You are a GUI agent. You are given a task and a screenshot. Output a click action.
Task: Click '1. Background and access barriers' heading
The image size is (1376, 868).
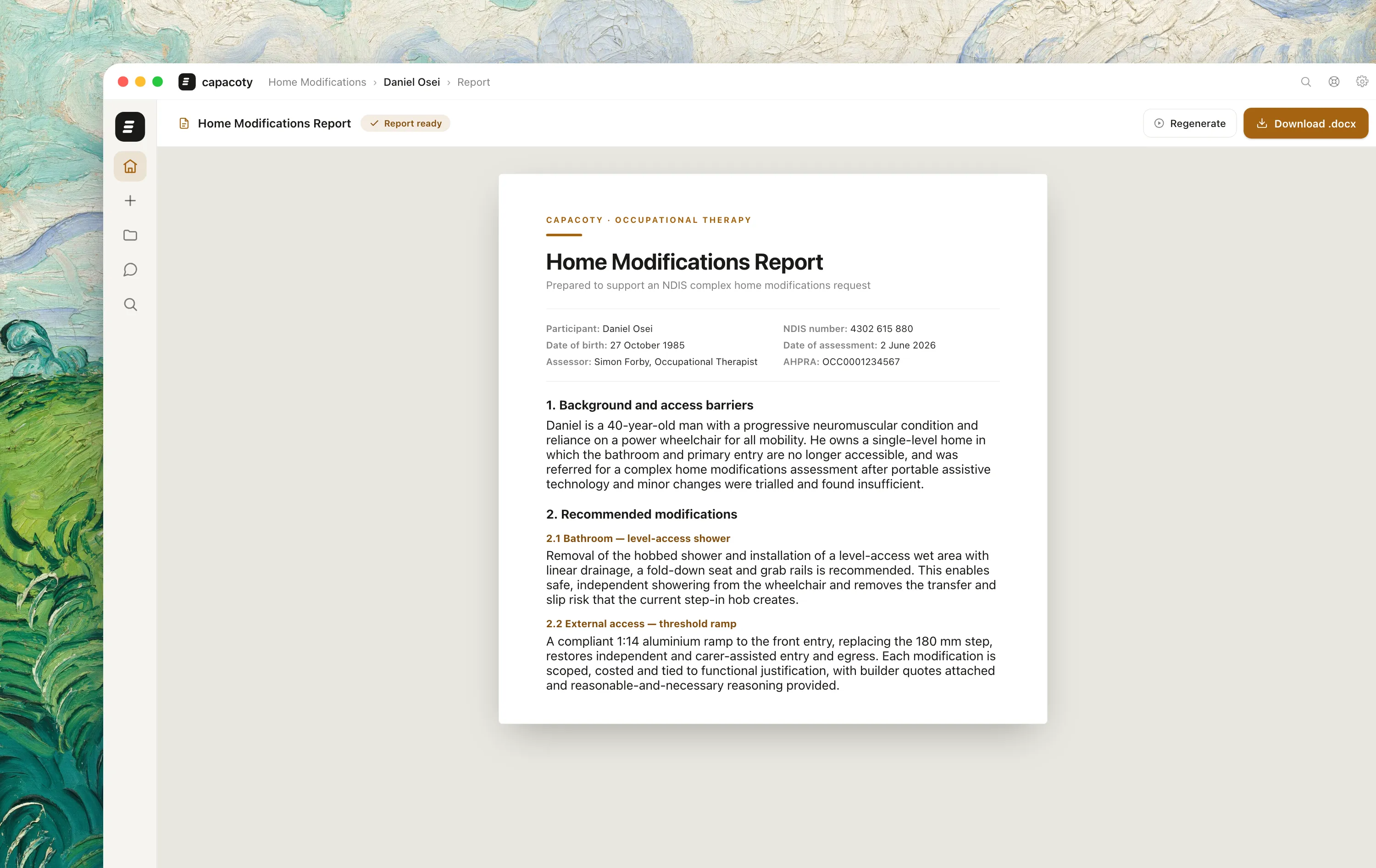click(x=649, y=405)
